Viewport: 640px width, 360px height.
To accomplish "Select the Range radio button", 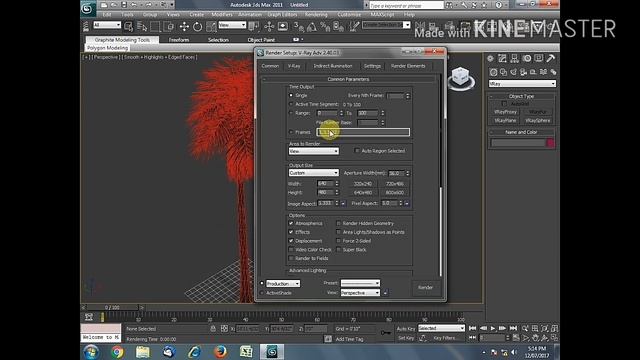I will tap(291, 113).
